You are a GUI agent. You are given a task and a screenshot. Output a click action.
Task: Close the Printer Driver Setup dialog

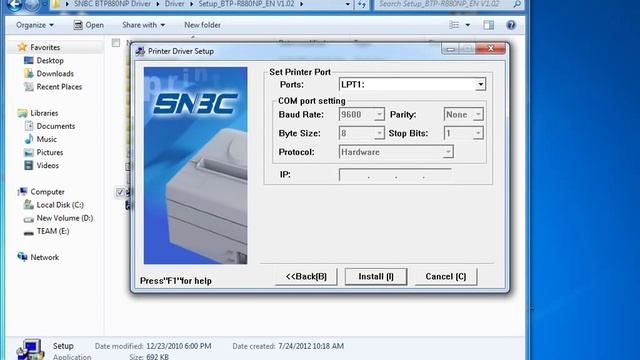[491, 49]
